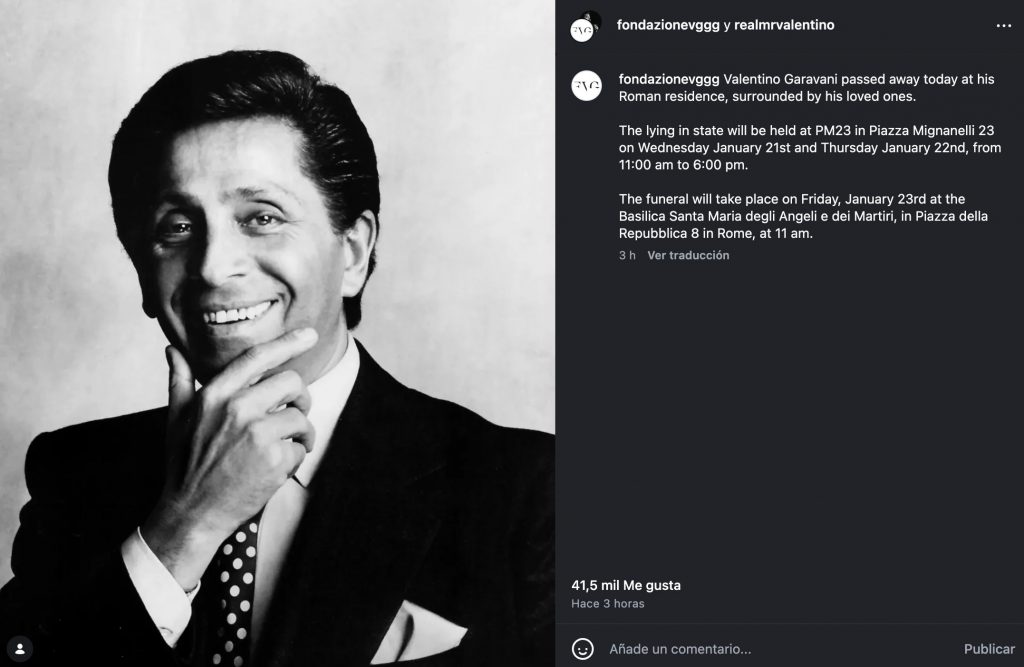View the 41,5 mil Me gusta likes list
Image resolution: width=1024 pixels, height=667 pixels.
coord(625,585)
